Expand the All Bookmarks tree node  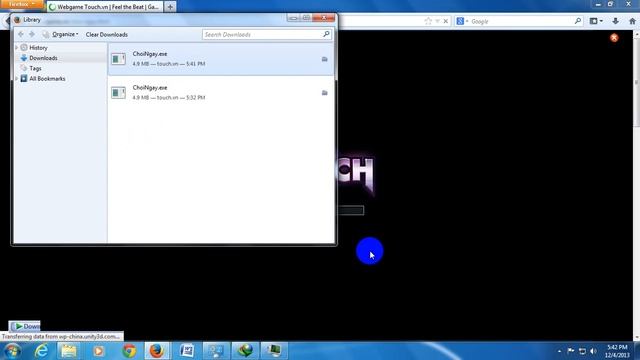click(x=17, y=78)
